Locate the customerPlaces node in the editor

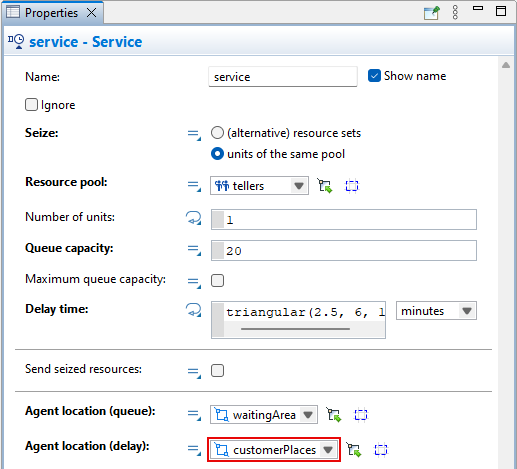381,450
